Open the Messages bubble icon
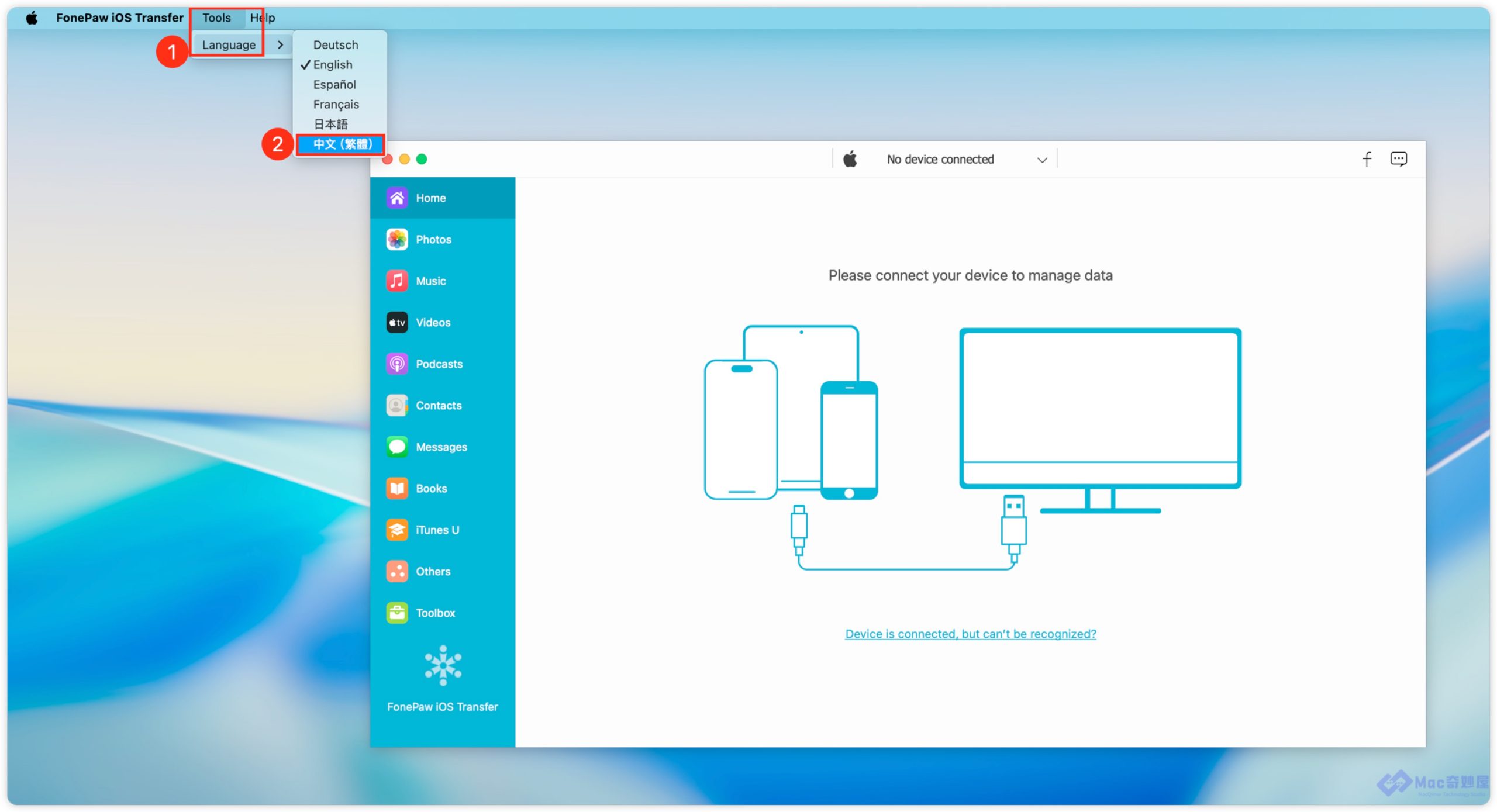 (397, 447)
